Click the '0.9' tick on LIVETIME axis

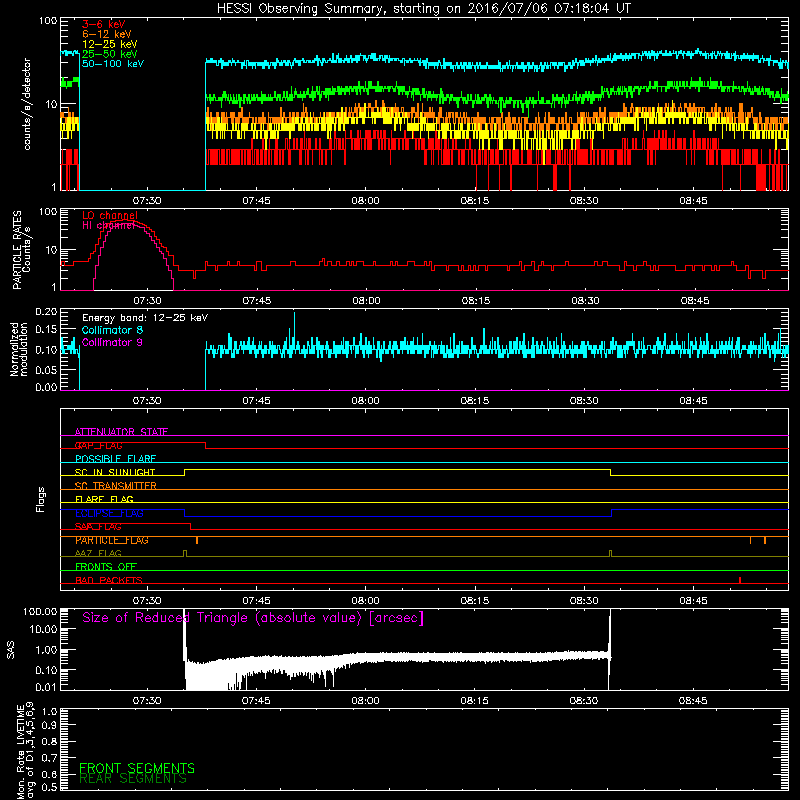click(x=49, y=726)
